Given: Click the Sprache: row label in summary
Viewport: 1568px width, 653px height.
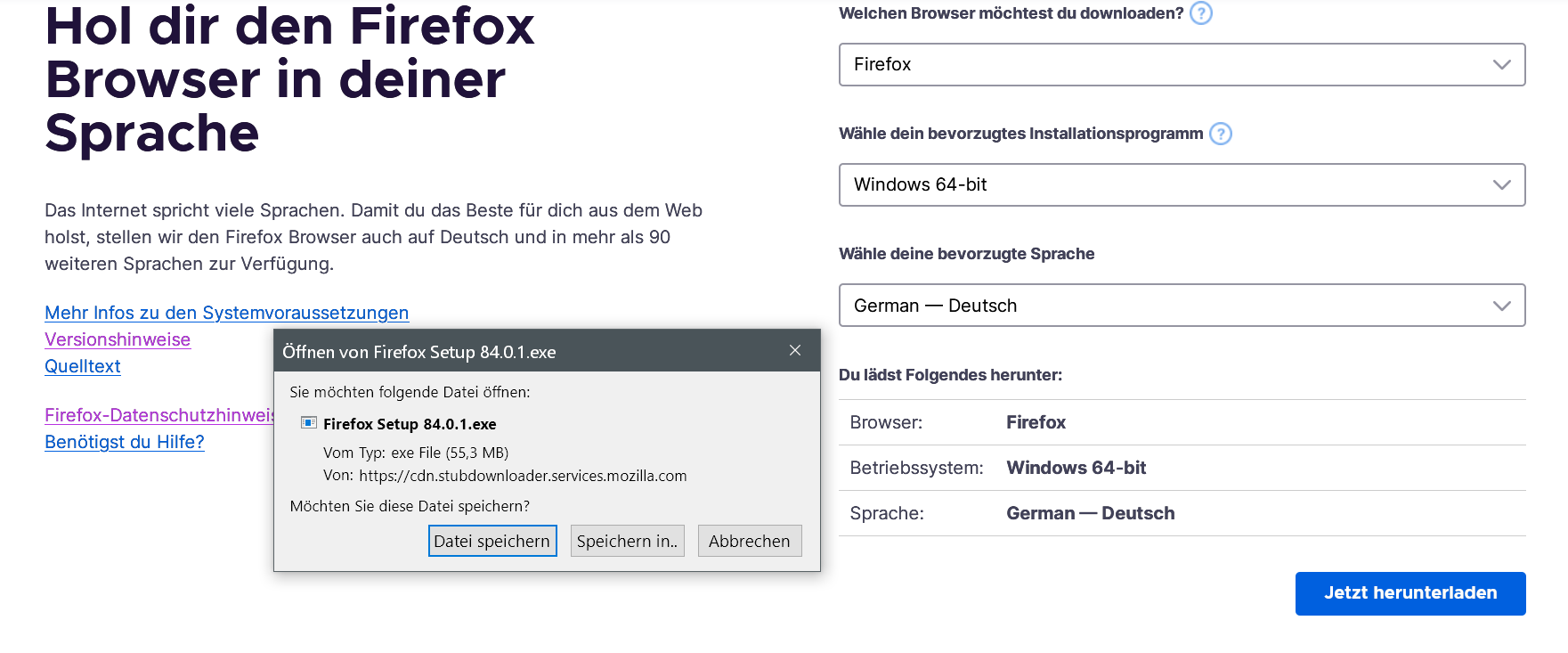Looking at the screenshot, I should coord(887,513).
